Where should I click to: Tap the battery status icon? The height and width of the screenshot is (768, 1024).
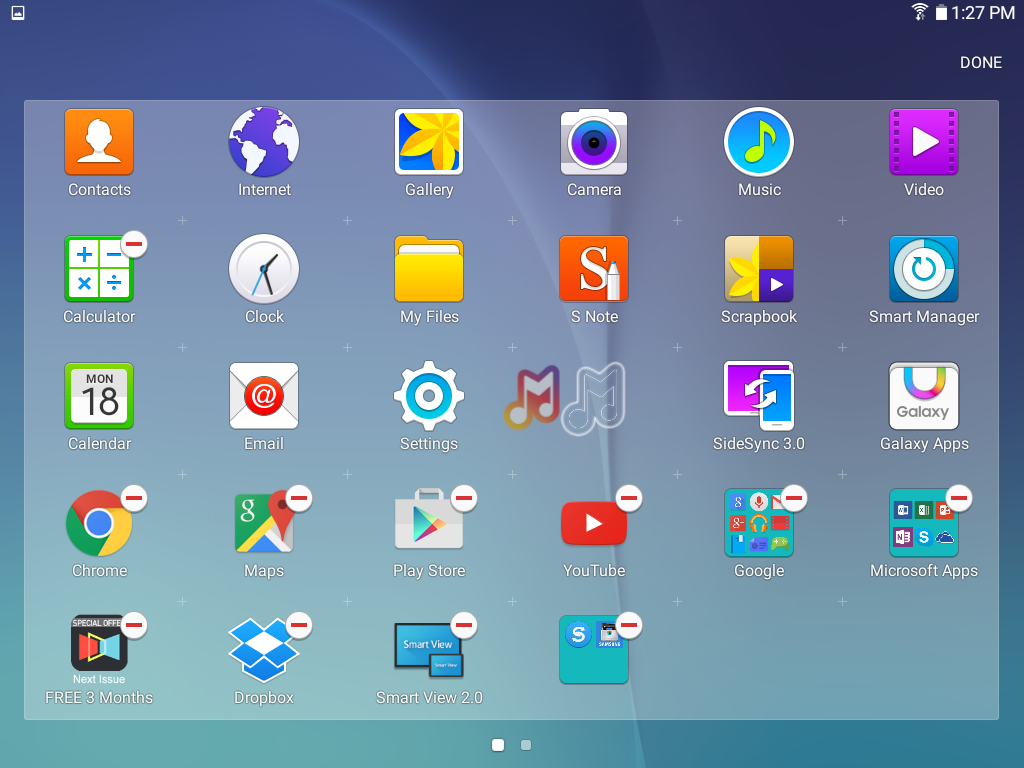click(941, 12)
